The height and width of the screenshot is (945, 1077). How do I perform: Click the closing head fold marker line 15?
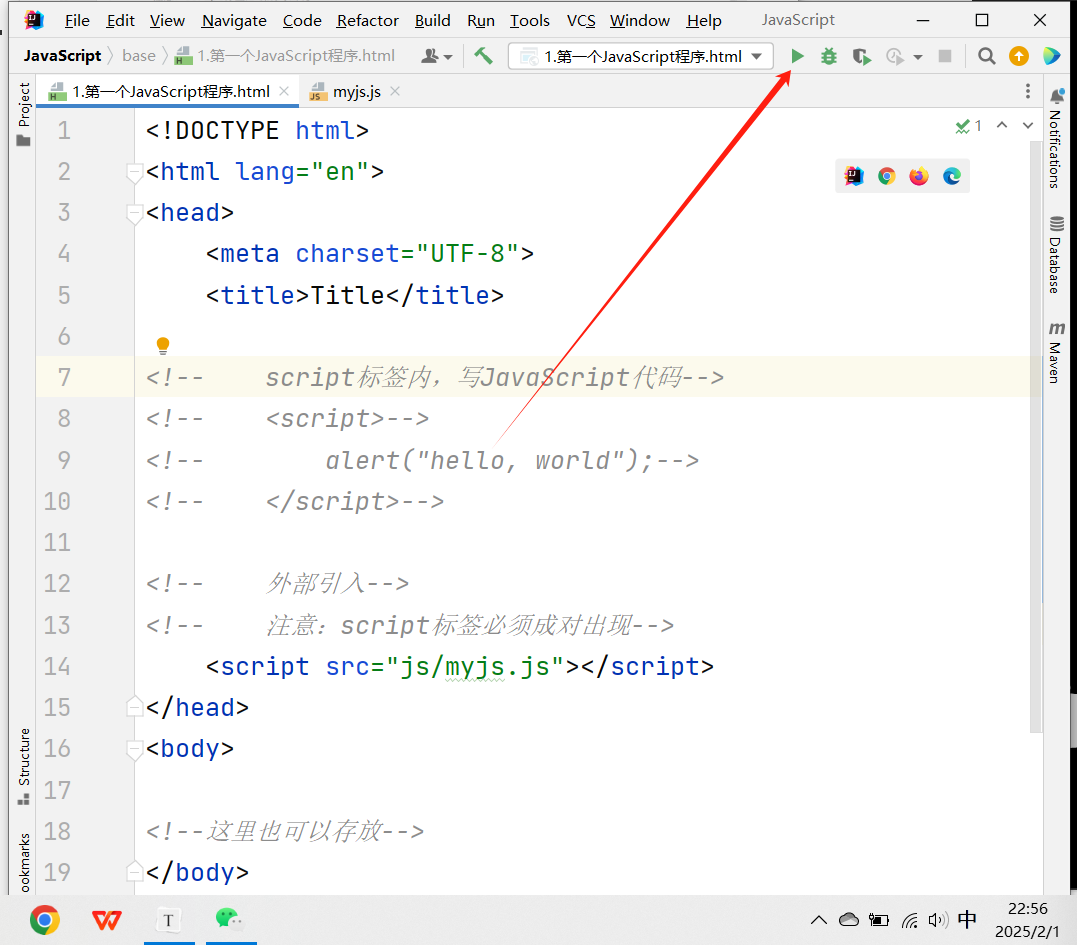pyautogui.click(x=134, y=707)
